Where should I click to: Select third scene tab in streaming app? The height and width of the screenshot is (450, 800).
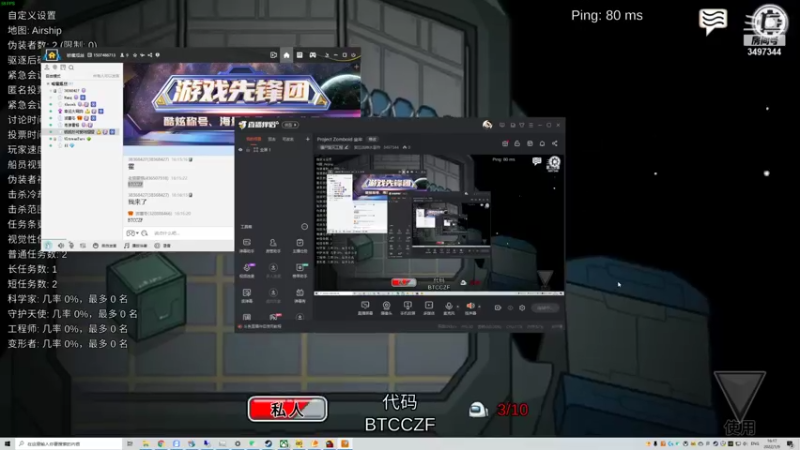(x=288, y=139)
